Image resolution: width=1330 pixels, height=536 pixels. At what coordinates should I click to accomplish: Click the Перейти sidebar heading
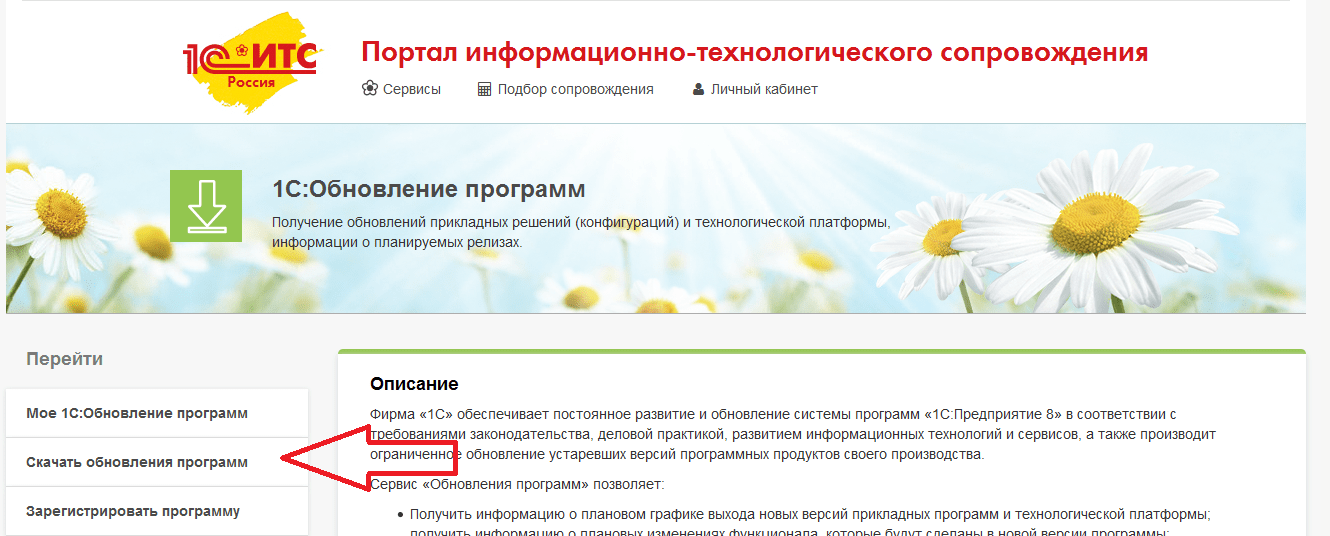65,359
